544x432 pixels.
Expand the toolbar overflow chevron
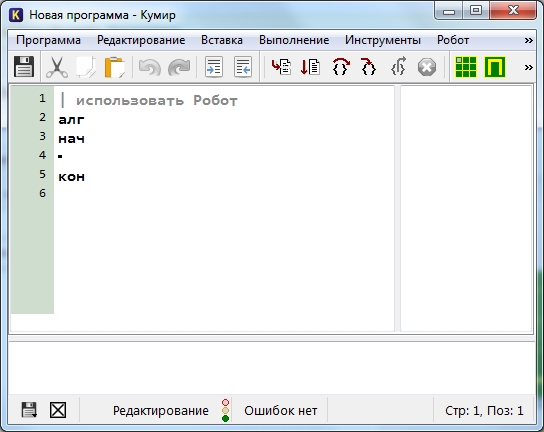coord(528,67)
